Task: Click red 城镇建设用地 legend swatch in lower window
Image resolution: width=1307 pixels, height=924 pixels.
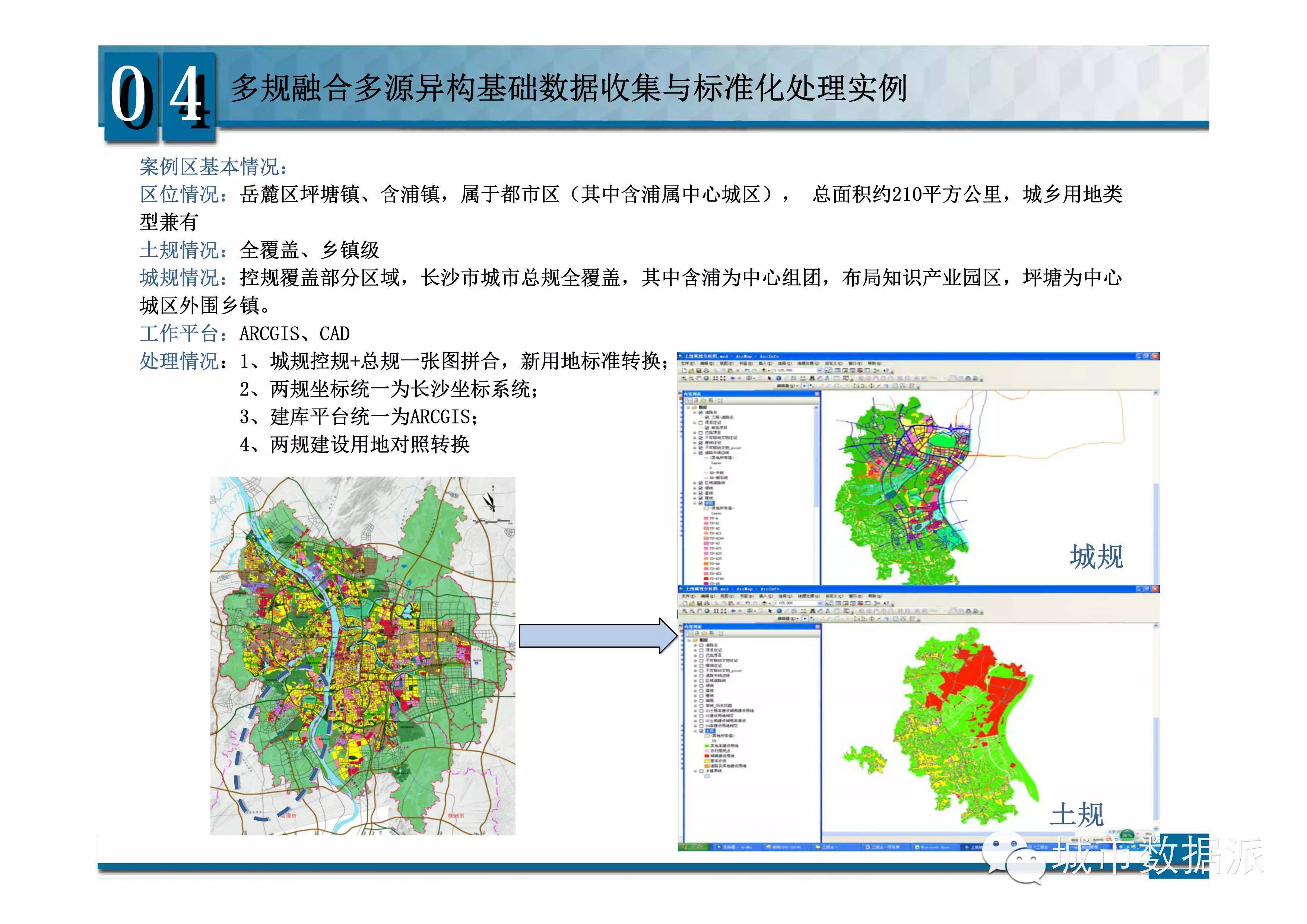Action: coord(707,756)
